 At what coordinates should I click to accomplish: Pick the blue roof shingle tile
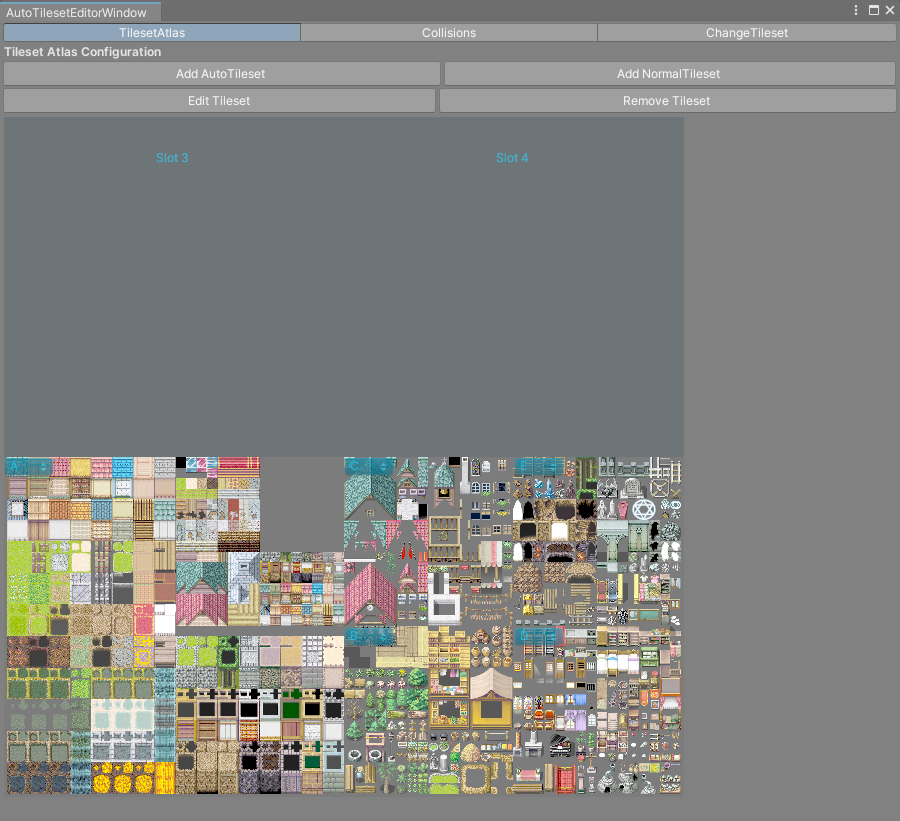coord(122,467)
